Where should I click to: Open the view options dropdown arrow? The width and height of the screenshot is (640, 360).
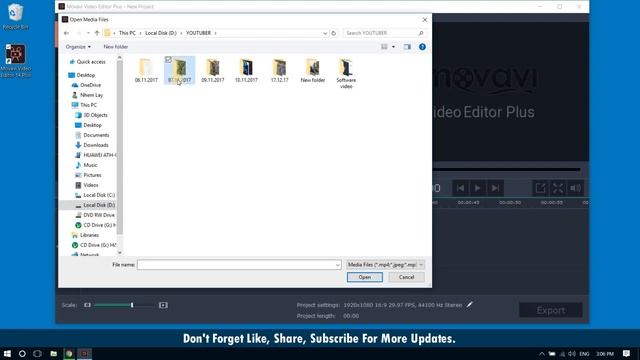click(x=393, y=47)
